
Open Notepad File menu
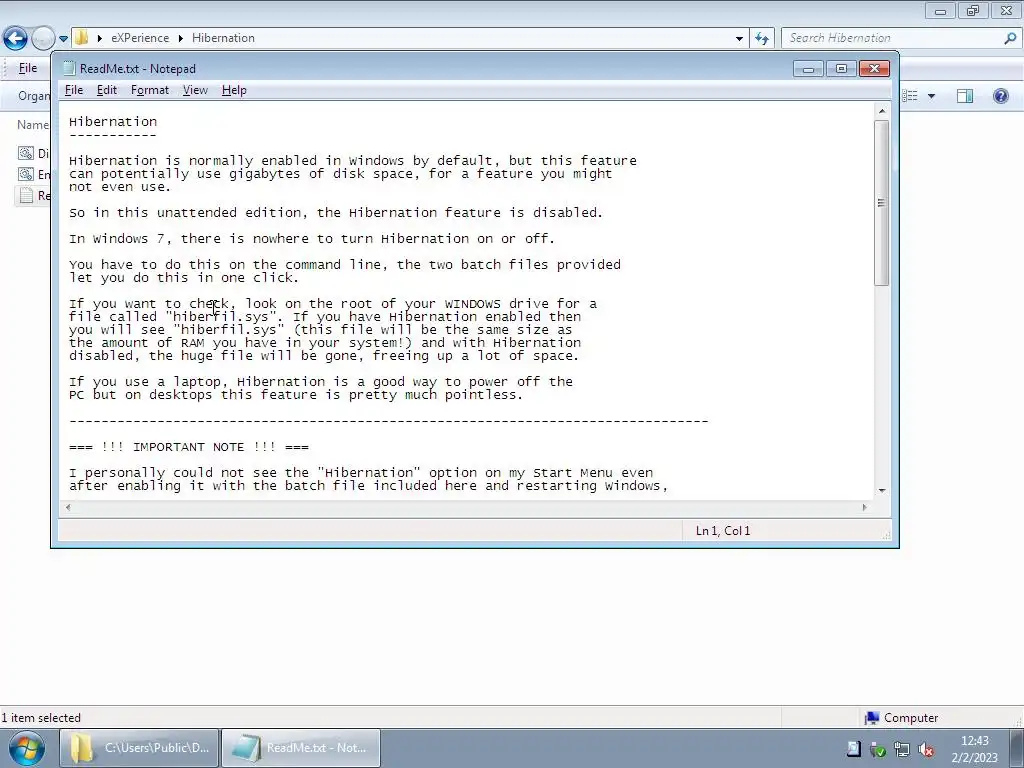pos(74,90)
